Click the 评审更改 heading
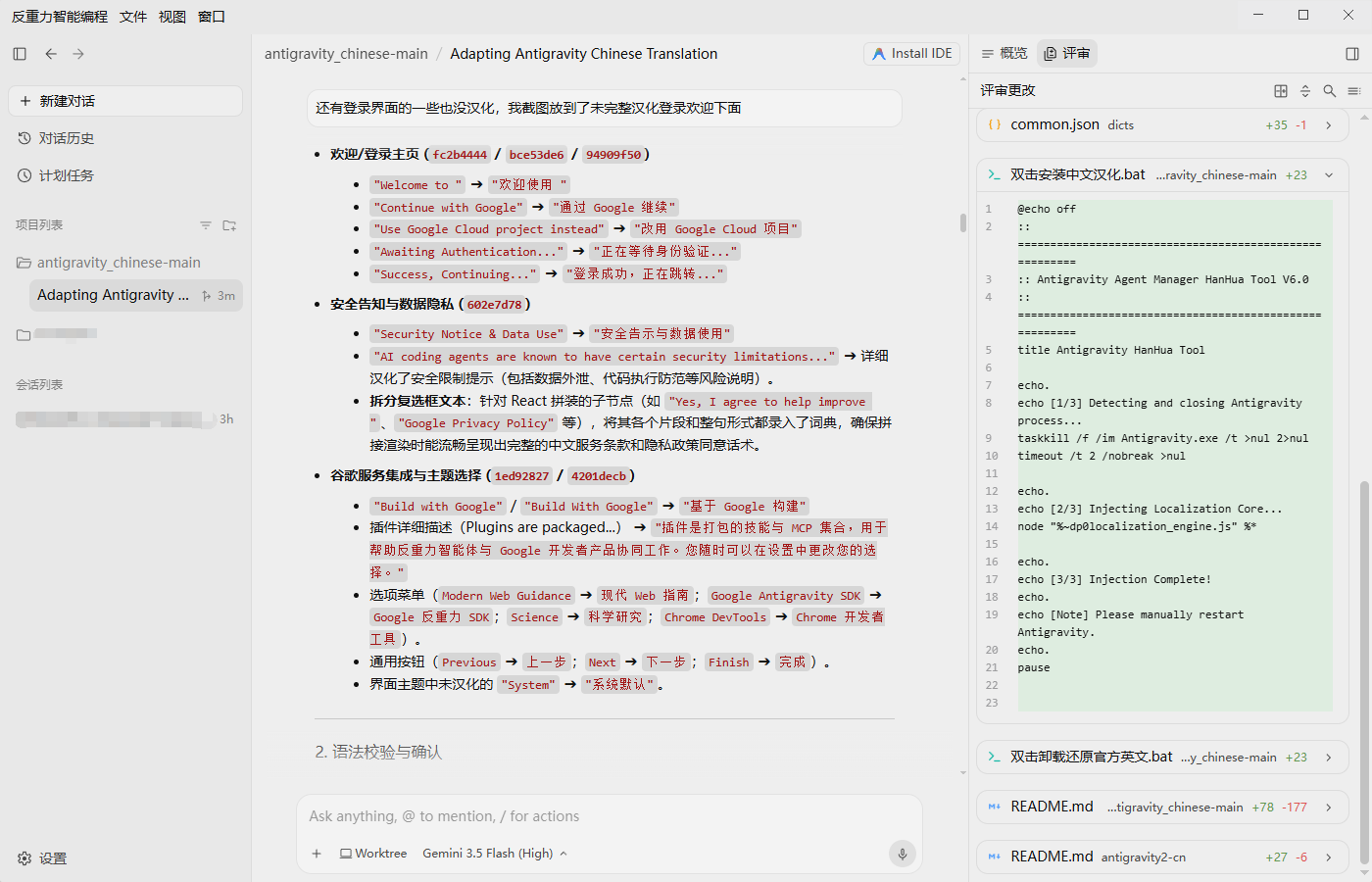Image resolution: width=1372 pixels, height=882 pixels. point(1007,91)
